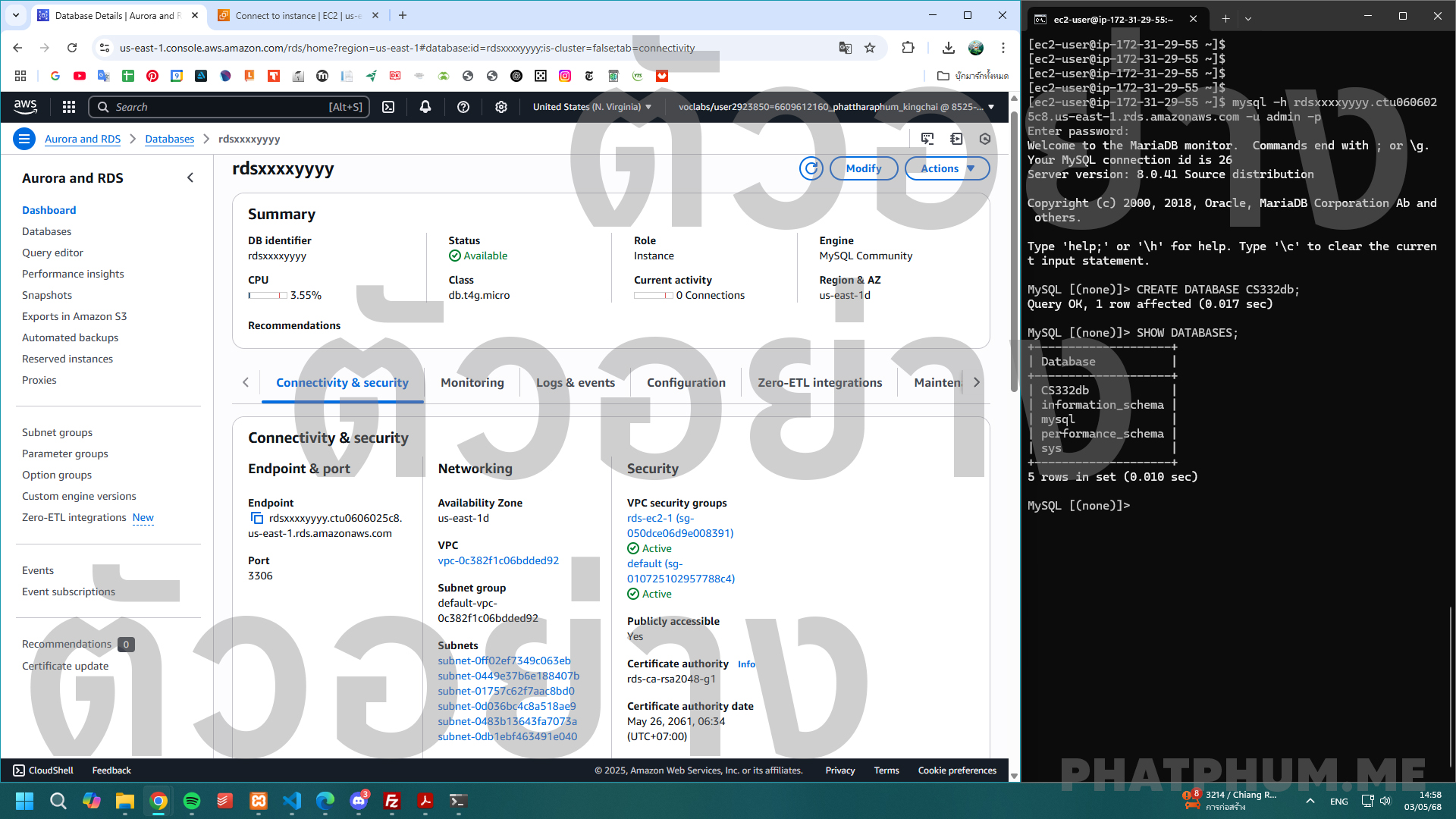Image resolution: width=1456 pixels, height=819 pixels.
Task: Open the Actions dropdown
Action: click(946, 168)
